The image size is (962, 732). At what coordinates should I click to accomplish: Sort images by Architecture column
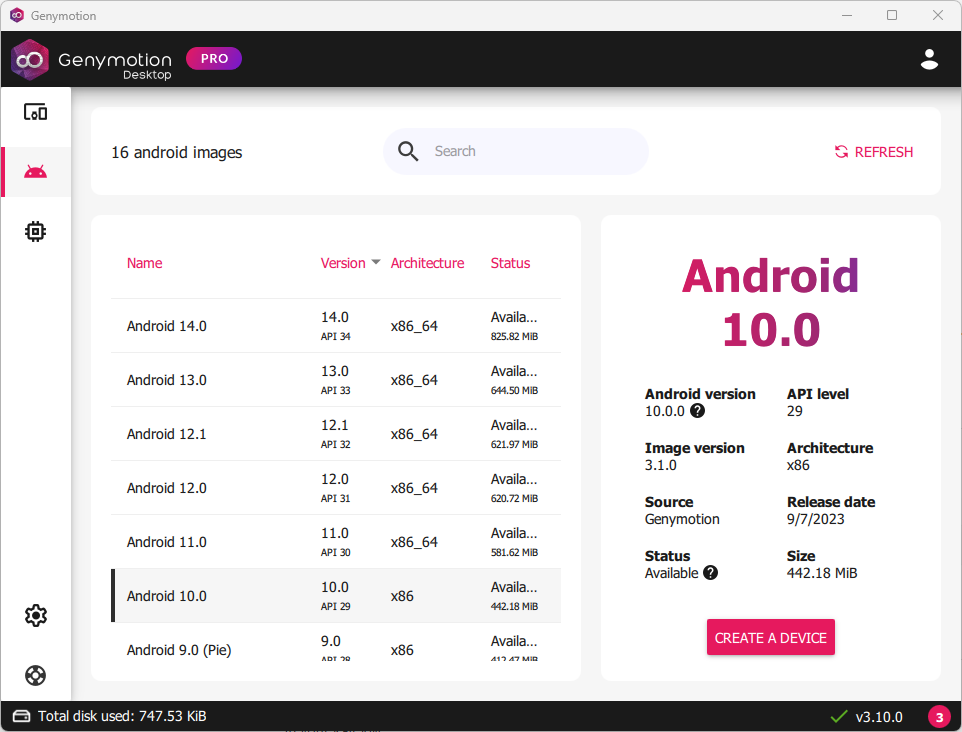click(x=428, y=263)
